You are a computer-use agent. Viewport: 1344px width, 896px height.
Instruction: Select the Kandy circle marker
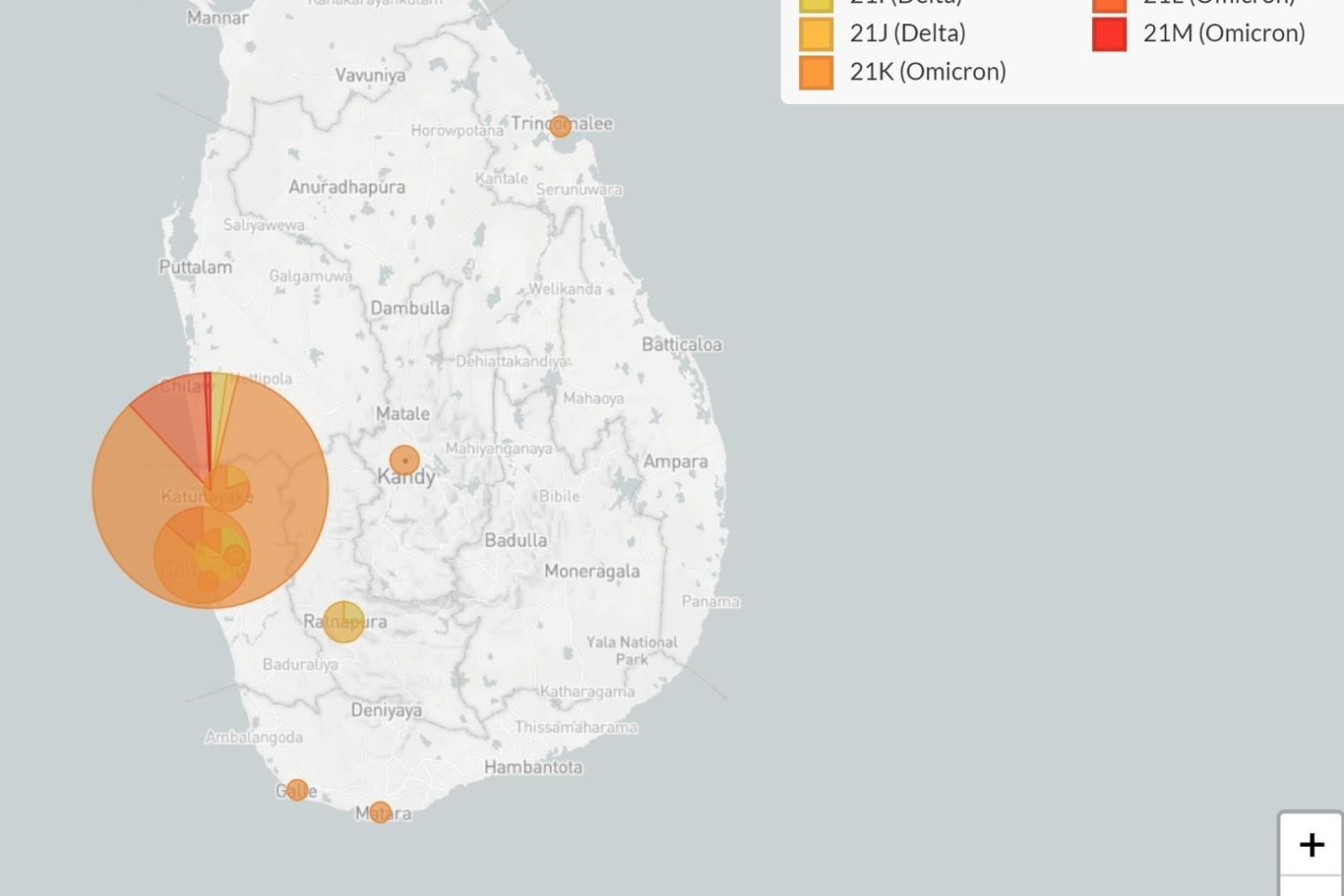(x=404, y=461)
